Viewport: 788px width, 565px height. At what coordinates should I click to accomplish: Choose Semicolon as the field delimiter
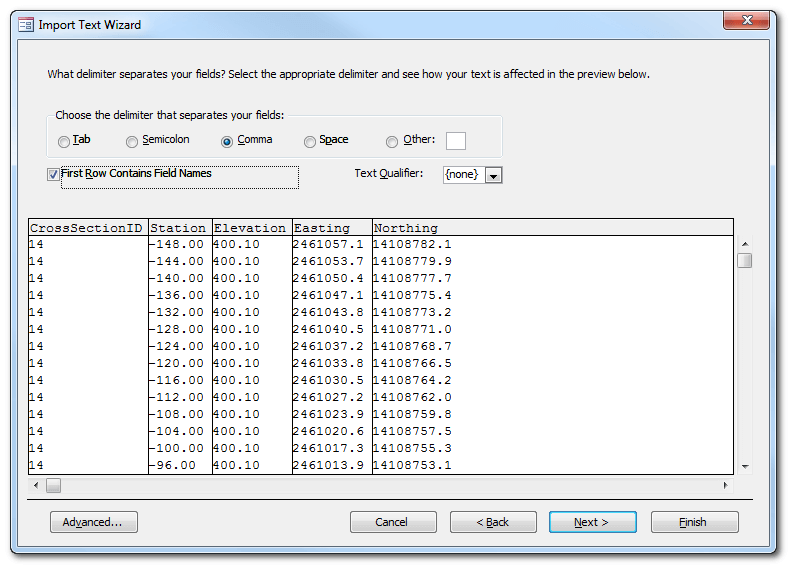pyautogui.click(x=133, y=141)
